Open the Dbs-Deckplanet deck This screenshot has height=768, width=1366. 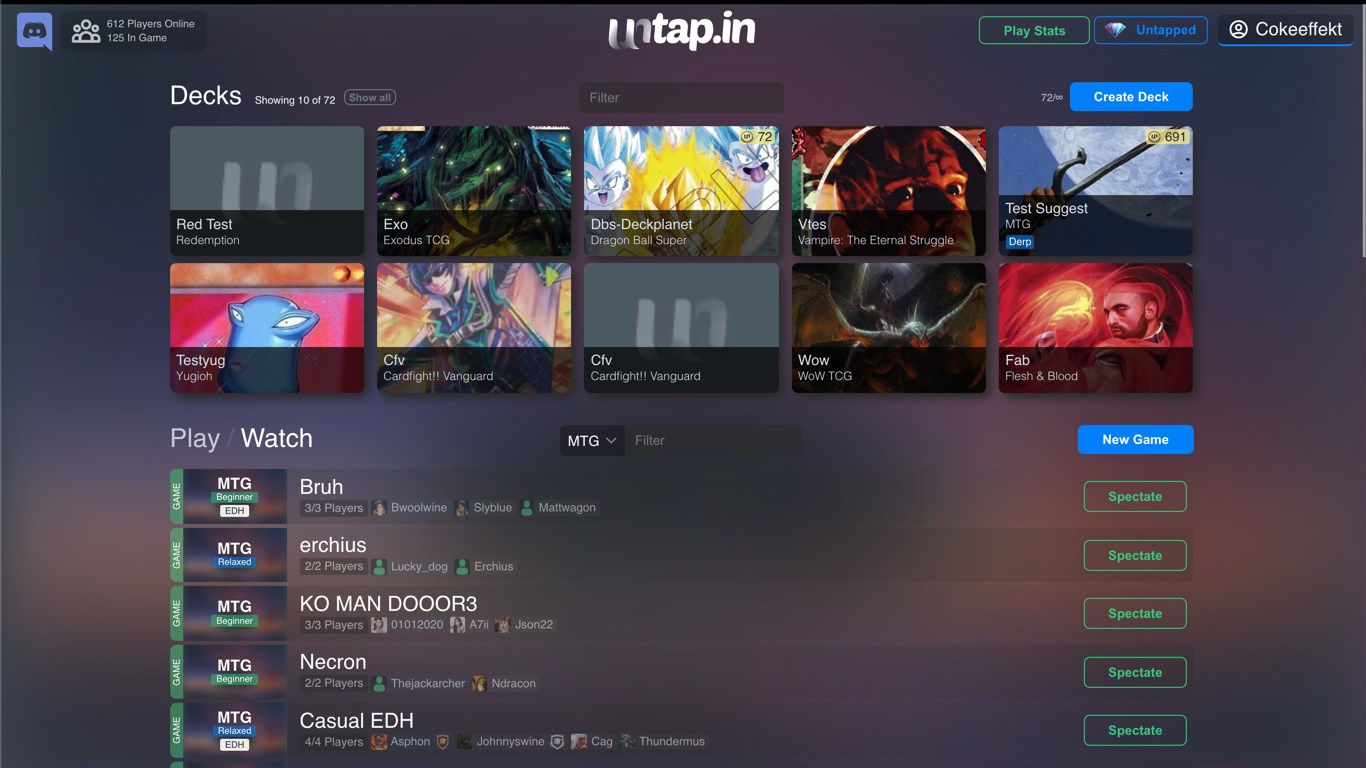point(681,190)
